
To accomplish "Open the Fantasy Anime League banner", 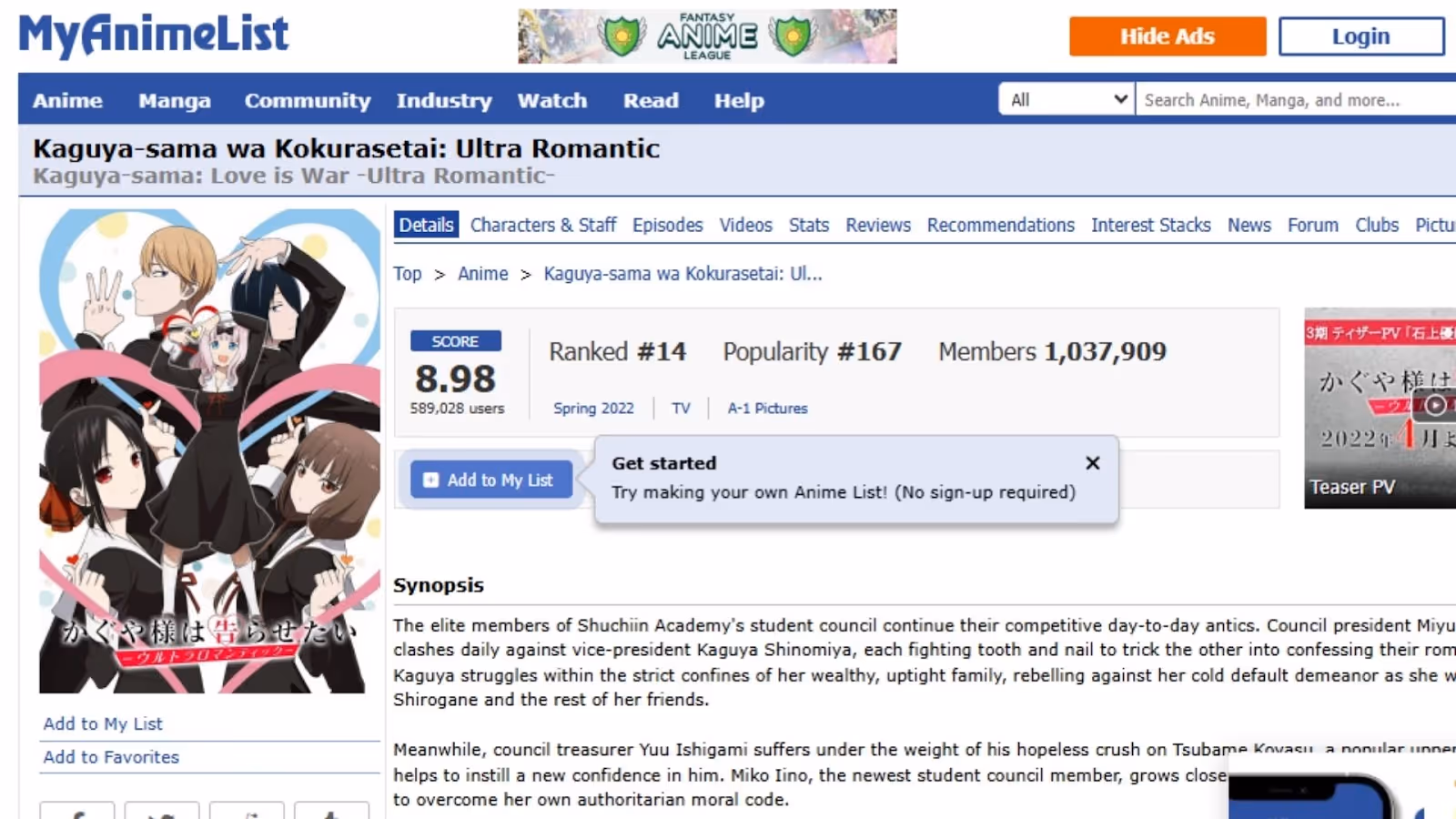I will (707, 36).
